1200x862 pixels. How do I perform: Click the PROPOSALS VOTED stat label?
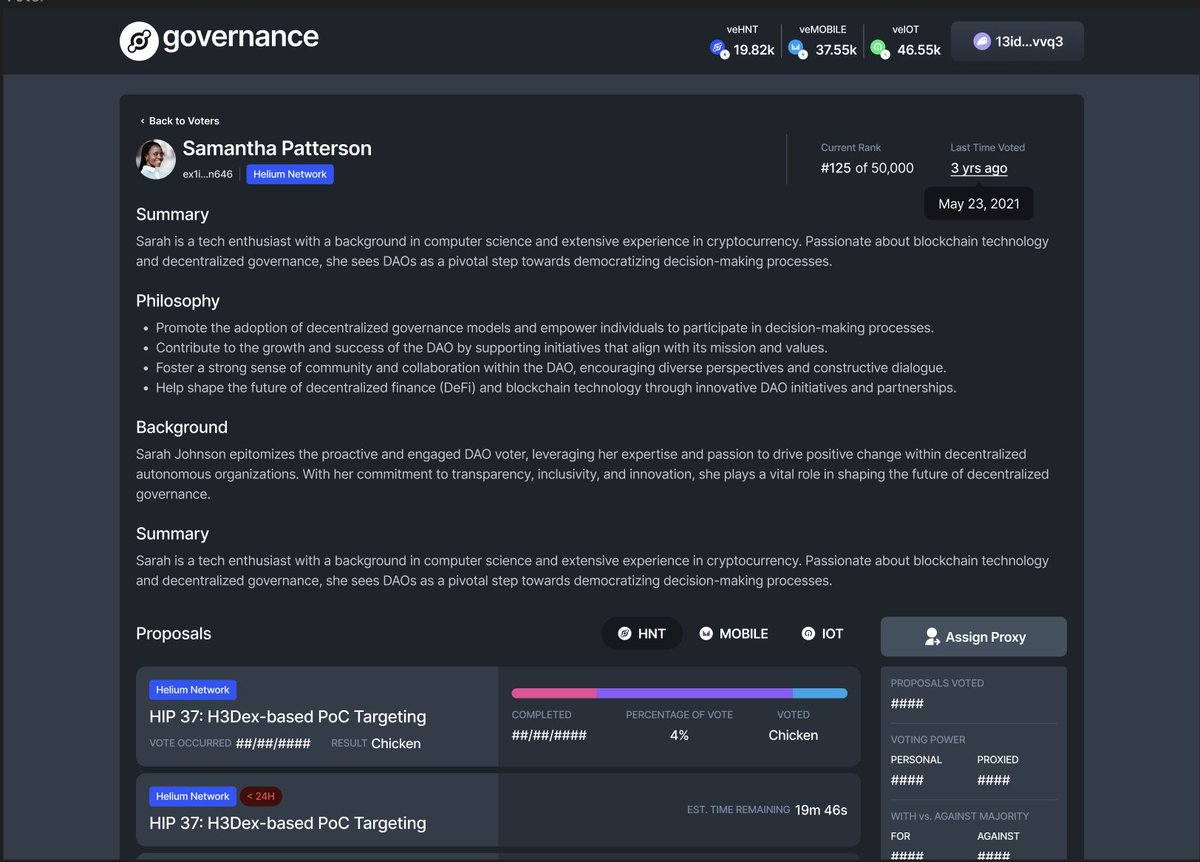[x=937, y=683]
